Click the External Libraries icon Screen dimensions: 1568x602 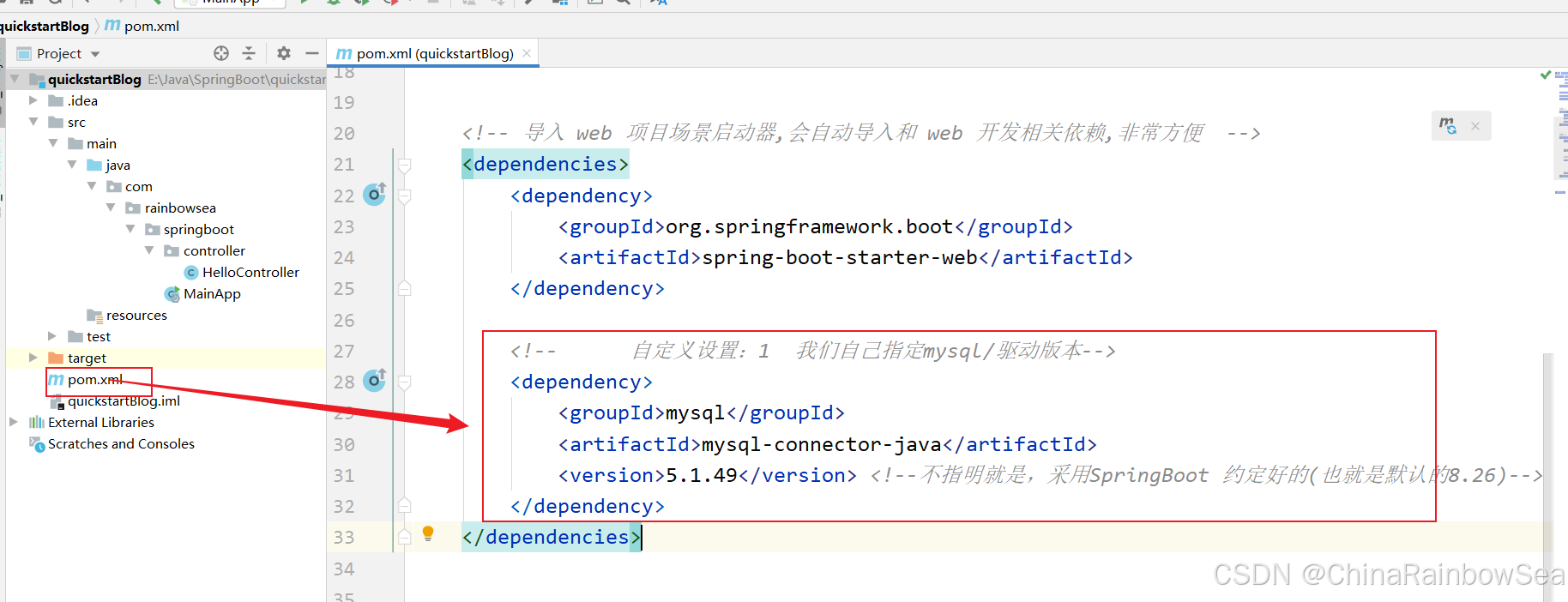[37, 423]
